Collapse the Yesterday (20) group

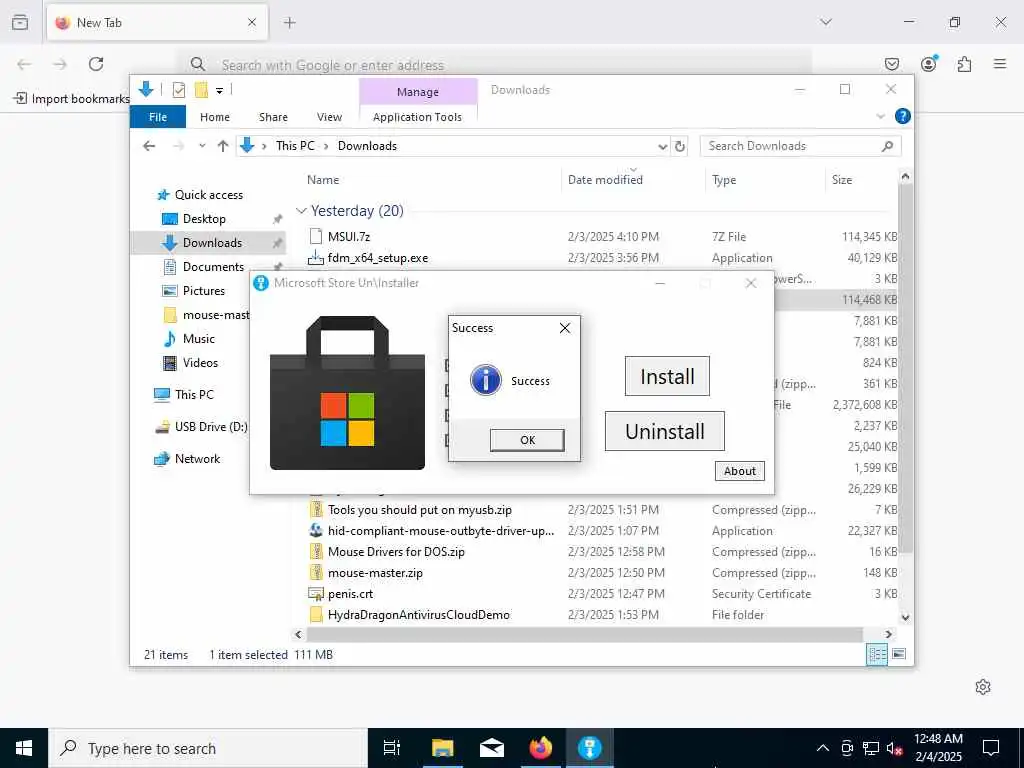click(301, 211)
